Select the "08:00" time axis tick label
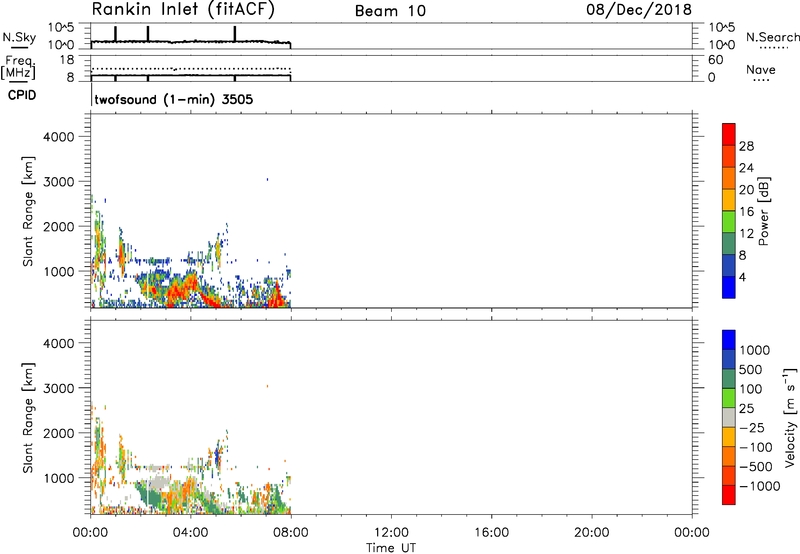 tap(291, 533)
